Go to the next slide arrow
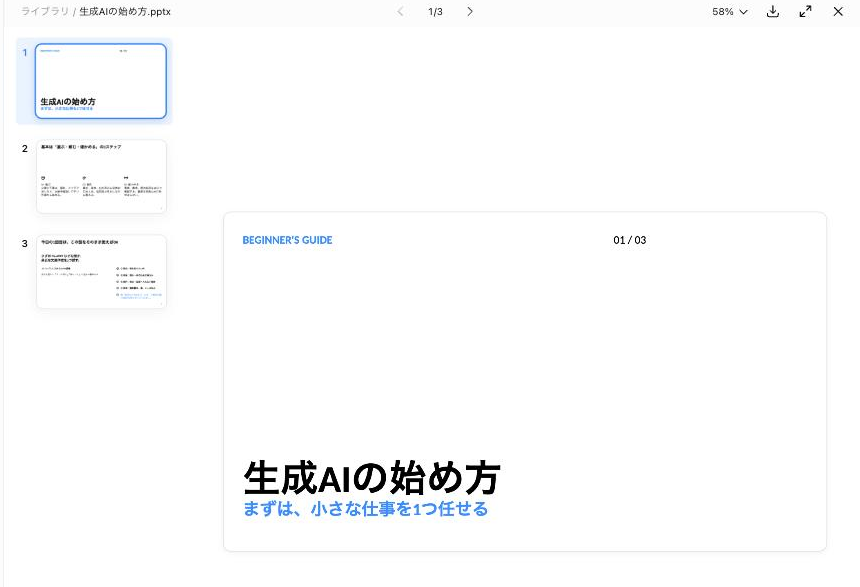 469,12
